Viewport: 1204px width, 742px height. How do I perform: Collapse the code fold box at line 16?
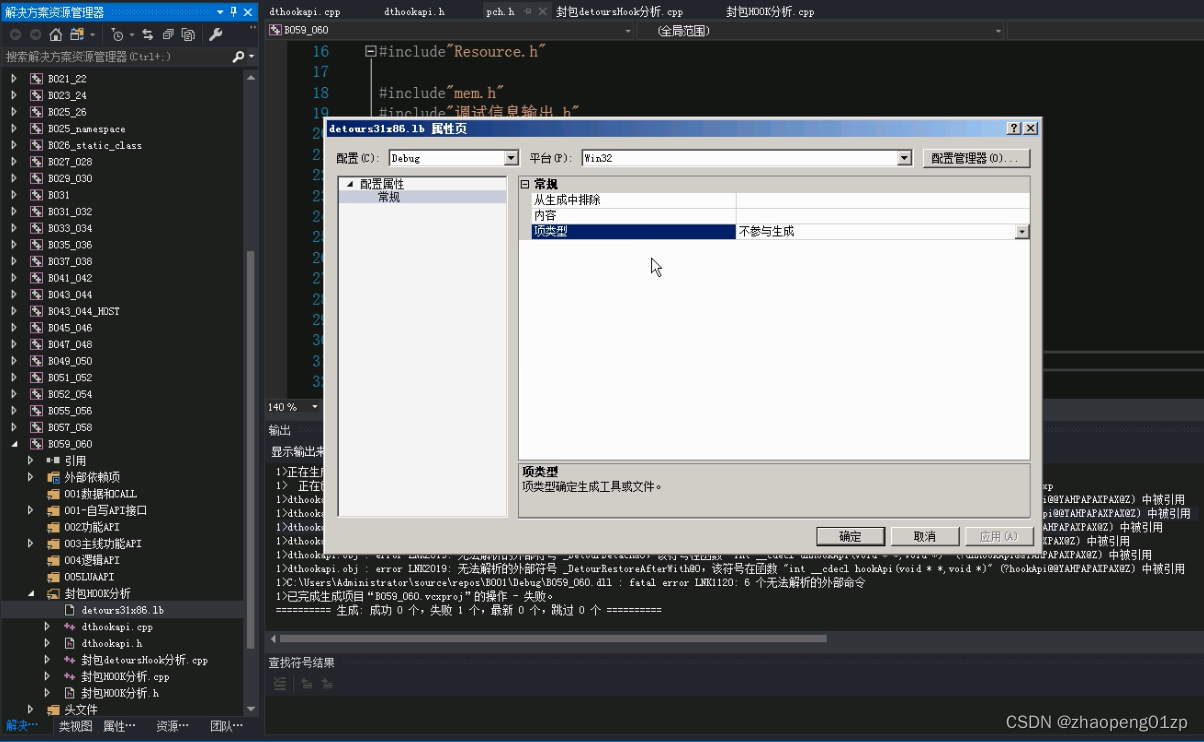(371, 51)
